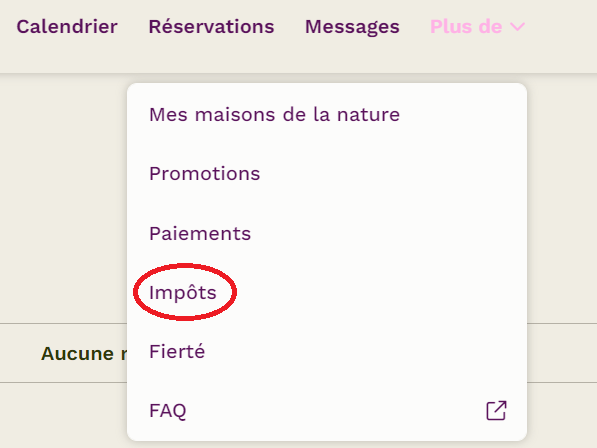The image size is (597, 448).
Task: Go to the Messages tab
Action: point(352,27)
